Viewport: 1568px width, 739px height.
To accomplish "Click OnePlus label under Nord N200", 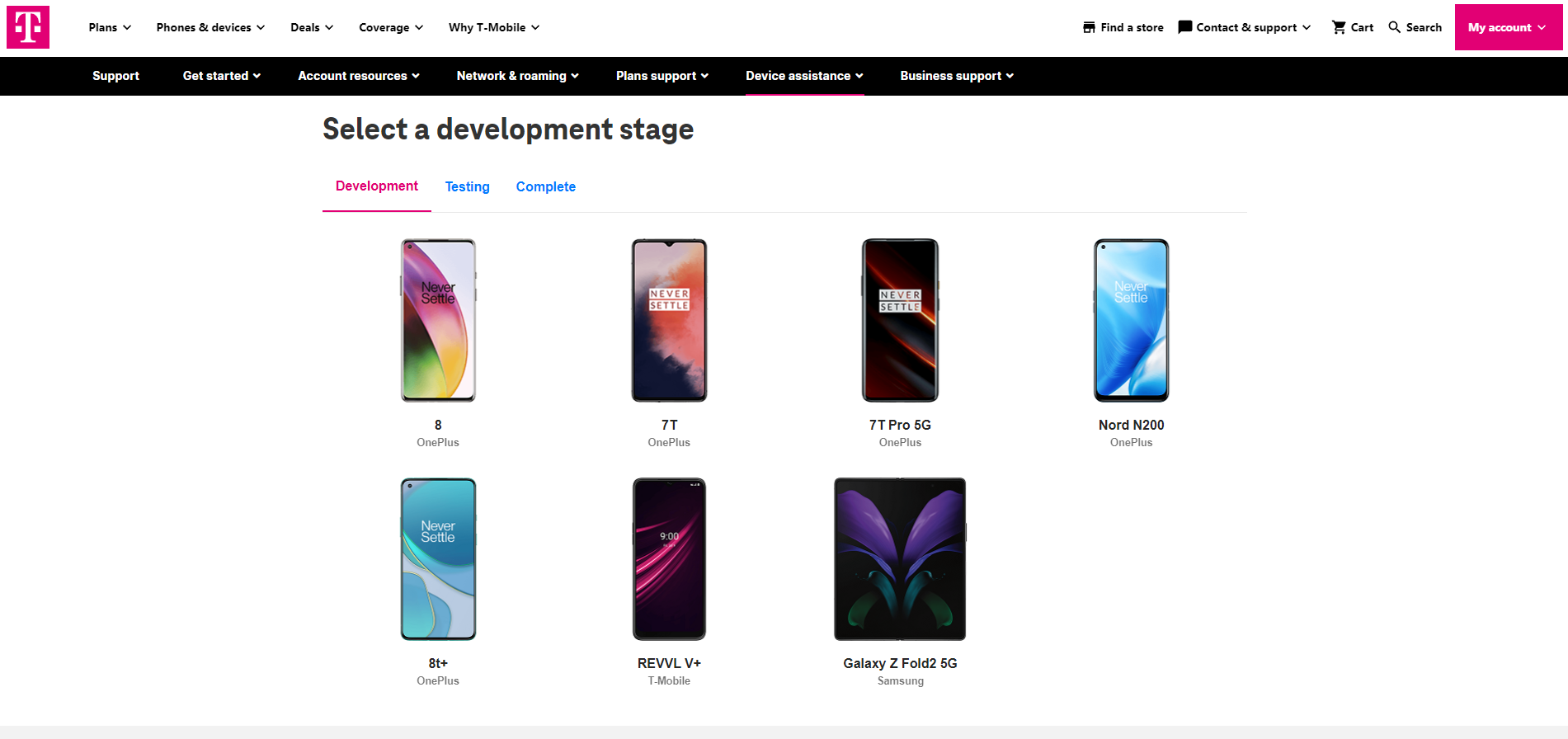I will (1131, 443).
